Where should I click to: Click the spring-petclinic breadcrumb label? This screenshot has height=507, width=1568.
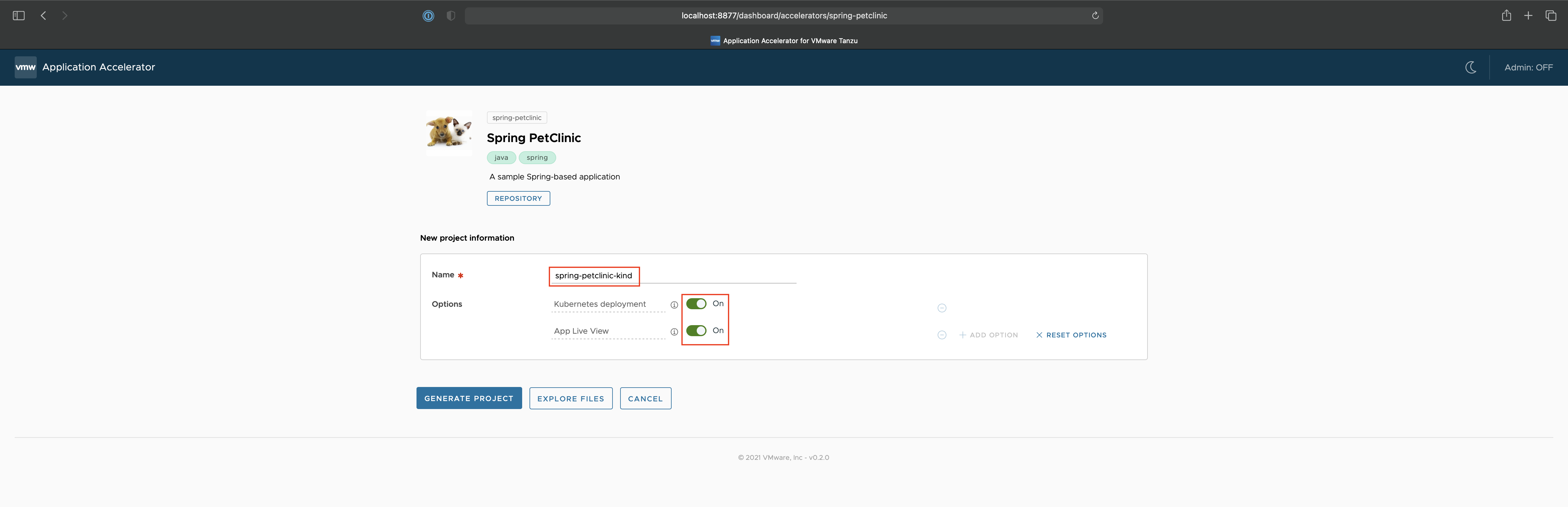(x=516, y=117)
